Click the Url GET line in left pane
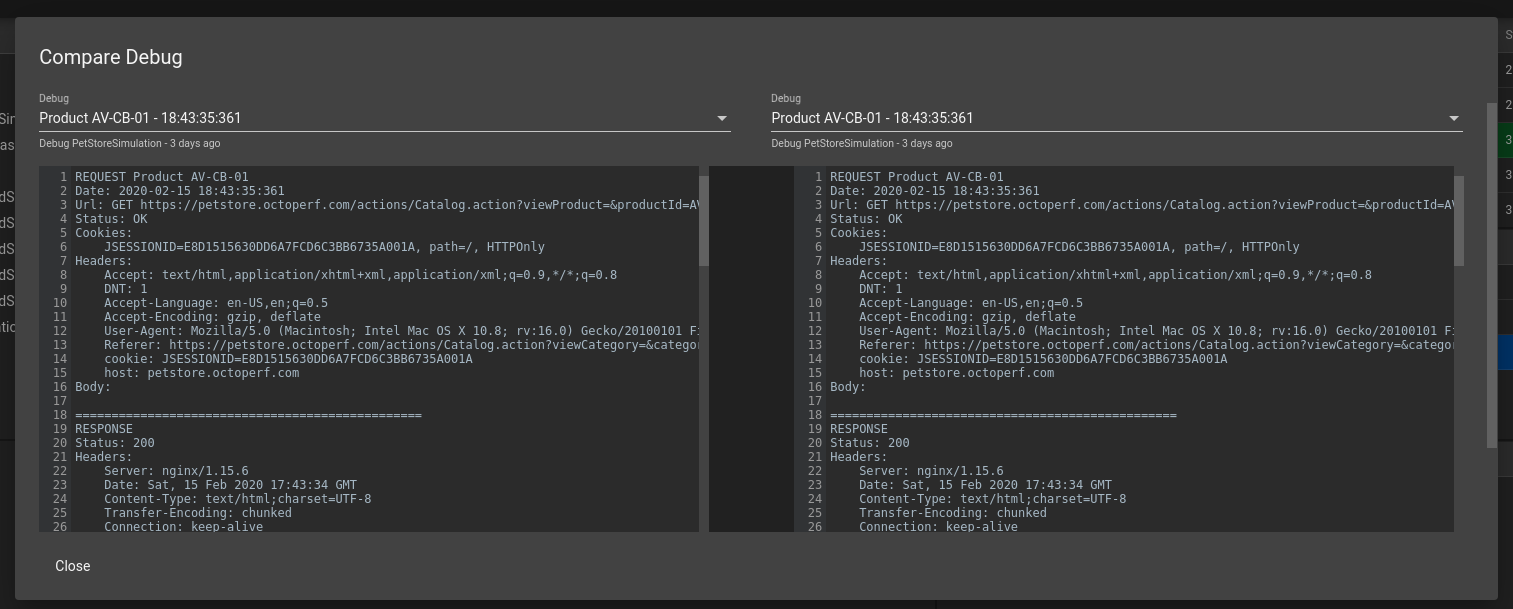 [386, 205]
